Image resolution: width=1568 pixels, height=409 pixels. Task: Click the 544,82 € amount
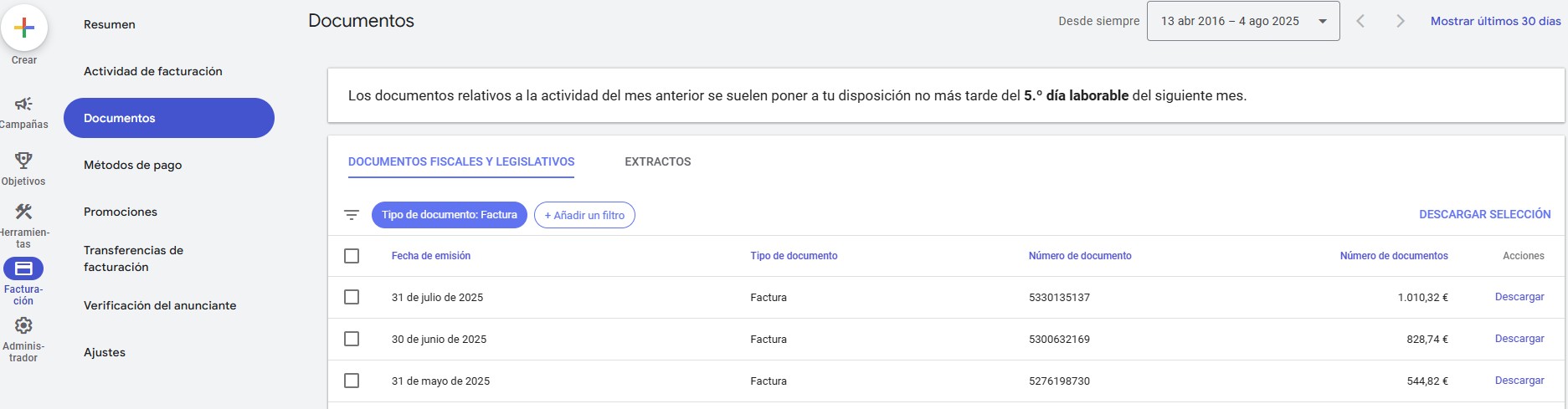pos(1427,381)
